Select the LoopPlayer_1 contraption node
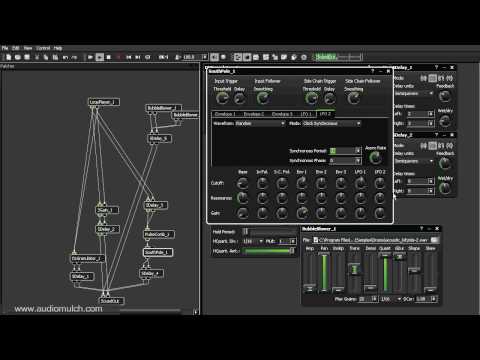 coord(104,102)
